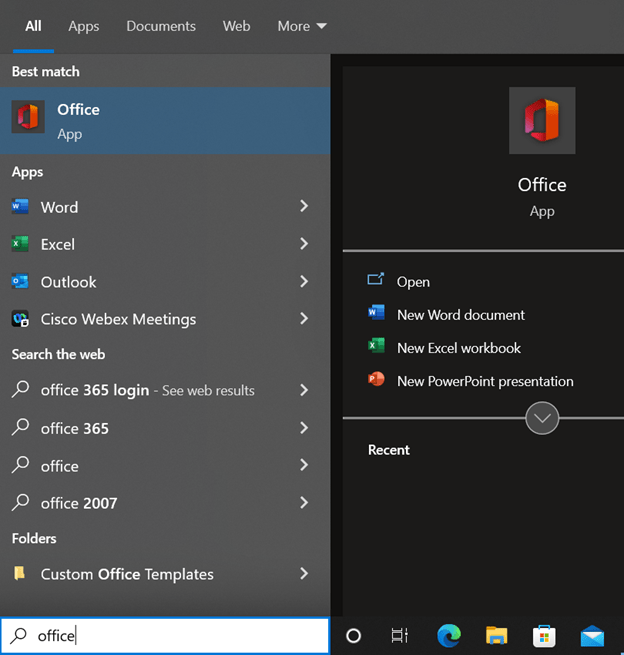This screenshot has width=624, height=655.
Task: Open File Explorer from the taskbar
Action: (496, 636)
